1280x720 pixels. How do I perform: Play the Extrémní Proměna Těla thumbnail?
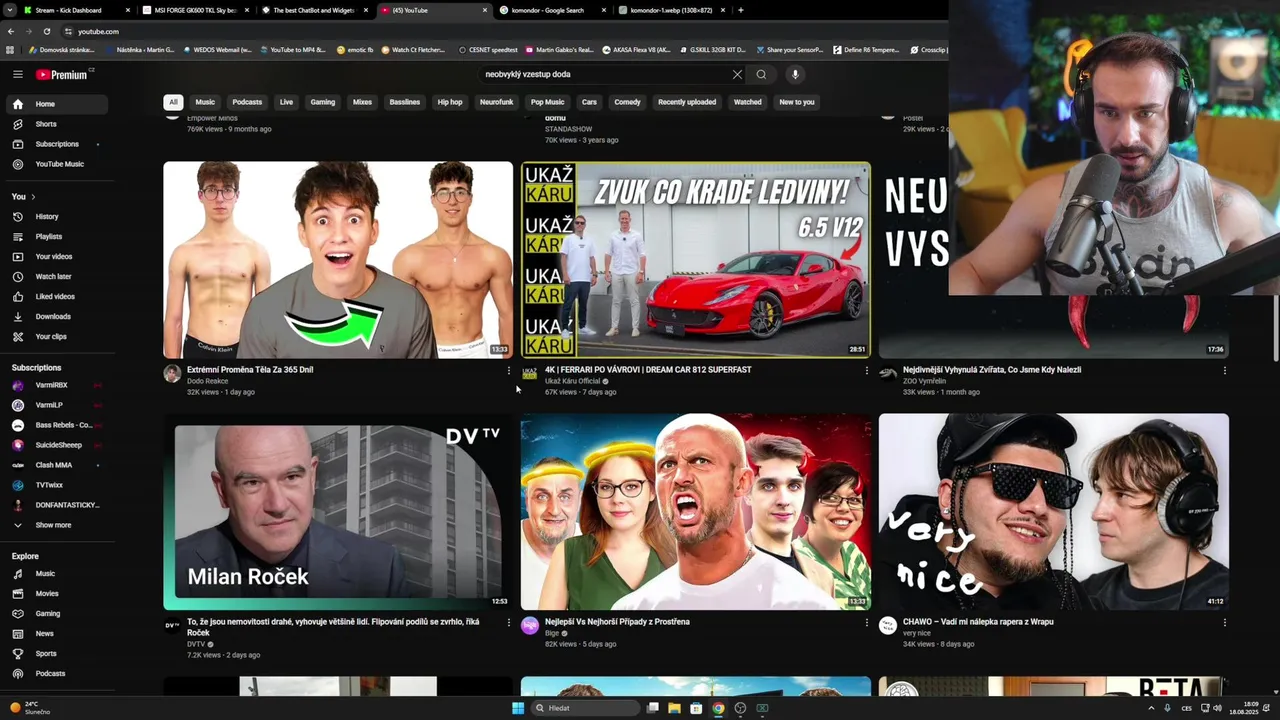tap(338, 260)
